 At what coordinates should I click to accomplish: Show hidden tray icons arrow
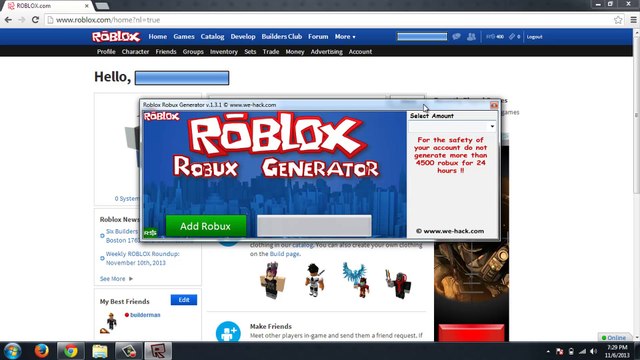[548, 351]
